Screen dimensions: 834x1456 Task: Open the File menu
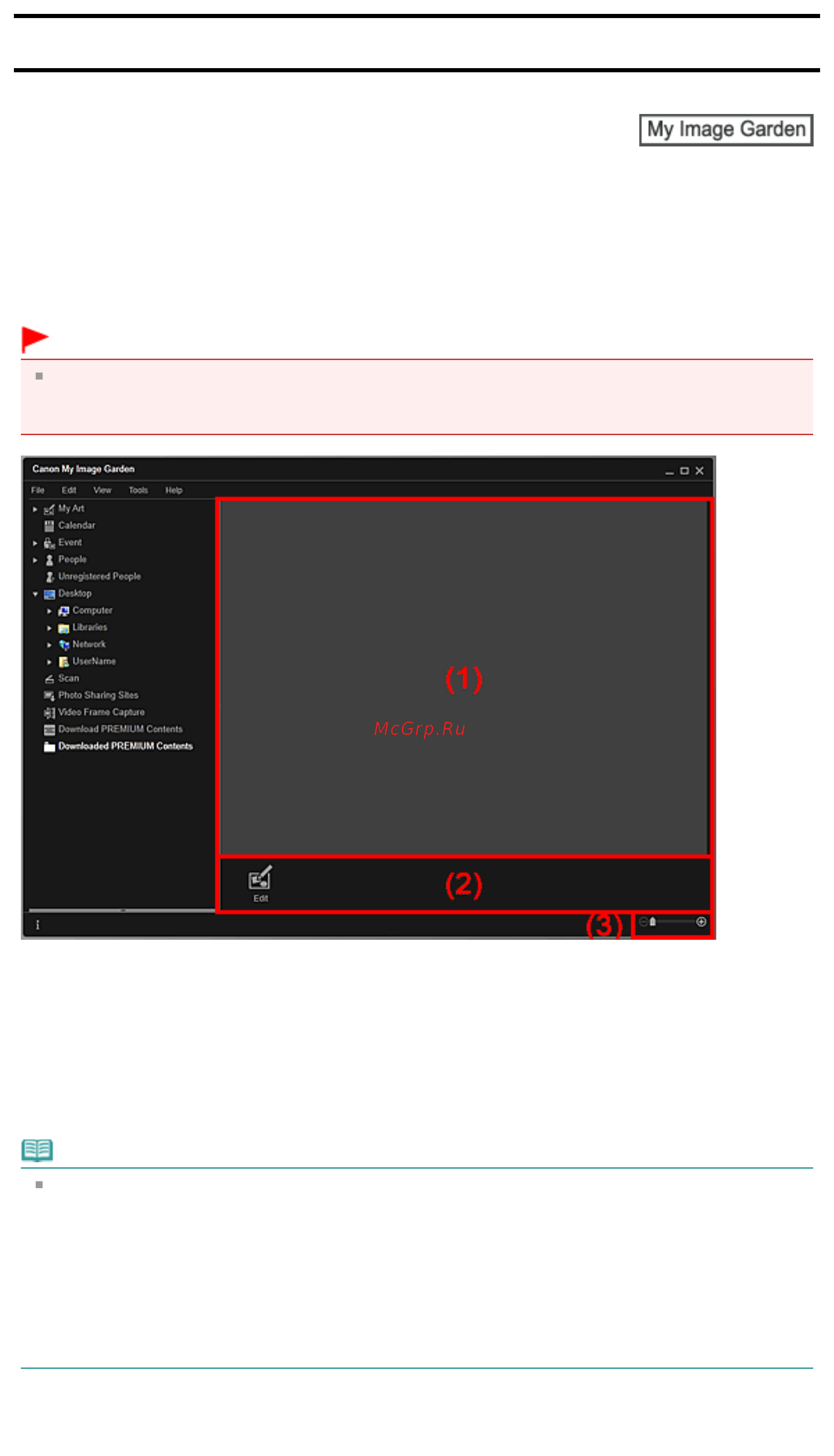point(38,490)
